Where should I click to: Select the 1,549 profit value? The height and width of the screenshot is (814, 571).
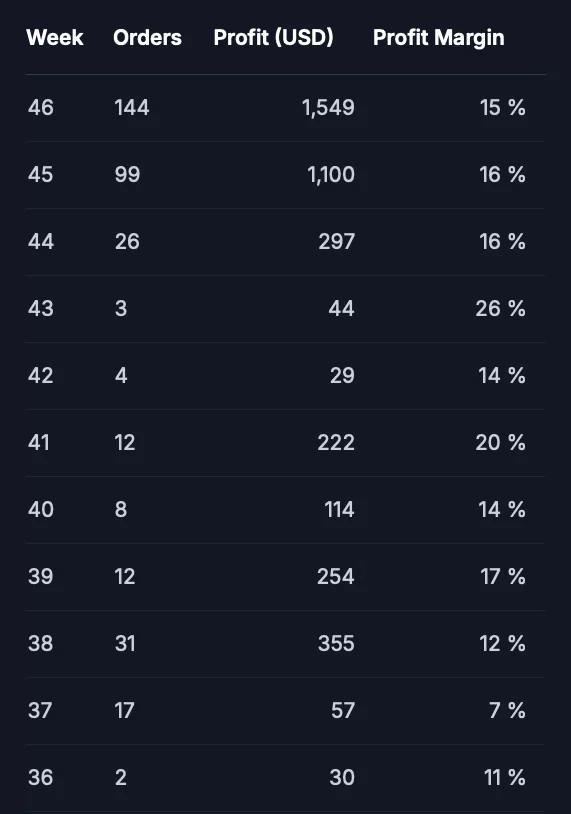[x=328, y=108]
